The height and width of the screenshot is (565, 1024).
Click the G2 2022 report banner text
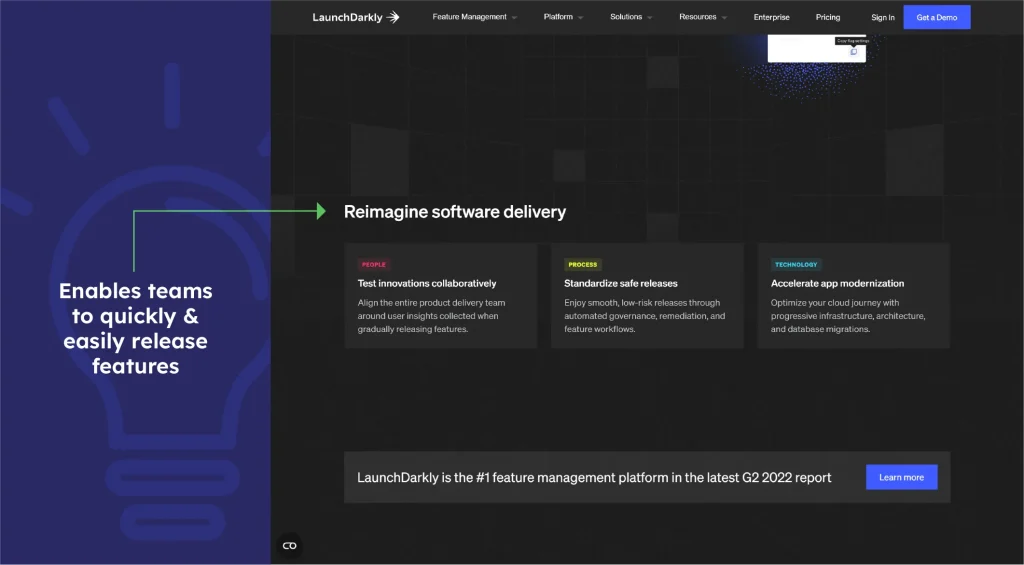(594, 477)
